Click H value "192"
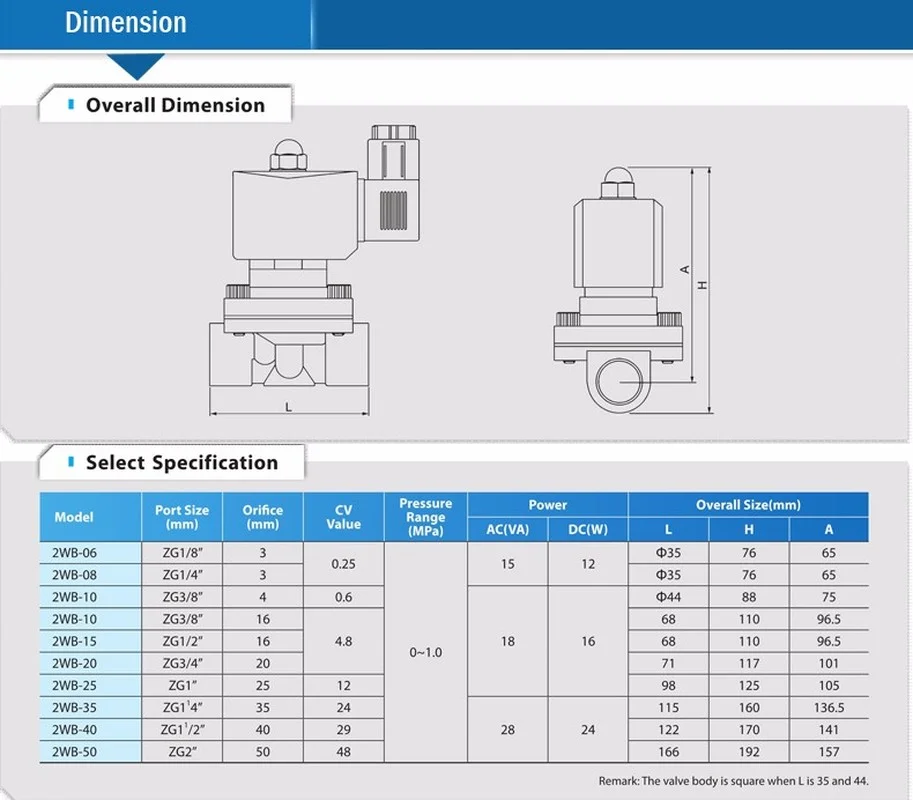The width and height of the screenshot is (913, 800). pyautogui.click(x=749, y=752)
